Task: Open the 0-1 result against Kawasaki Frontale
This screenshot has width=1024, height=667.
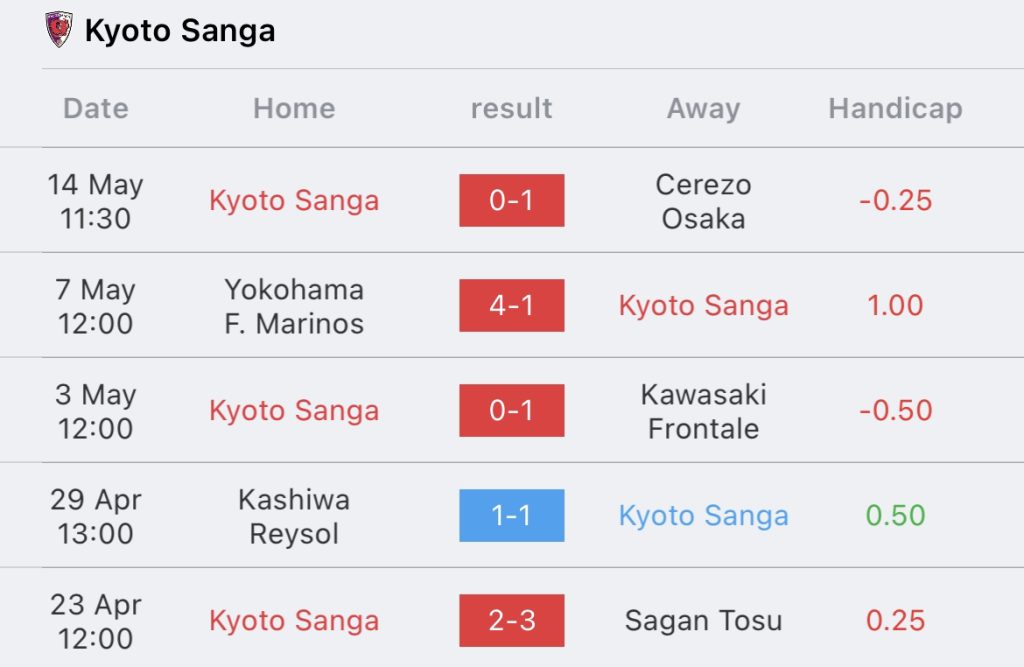Action: (x=511, y=410)
